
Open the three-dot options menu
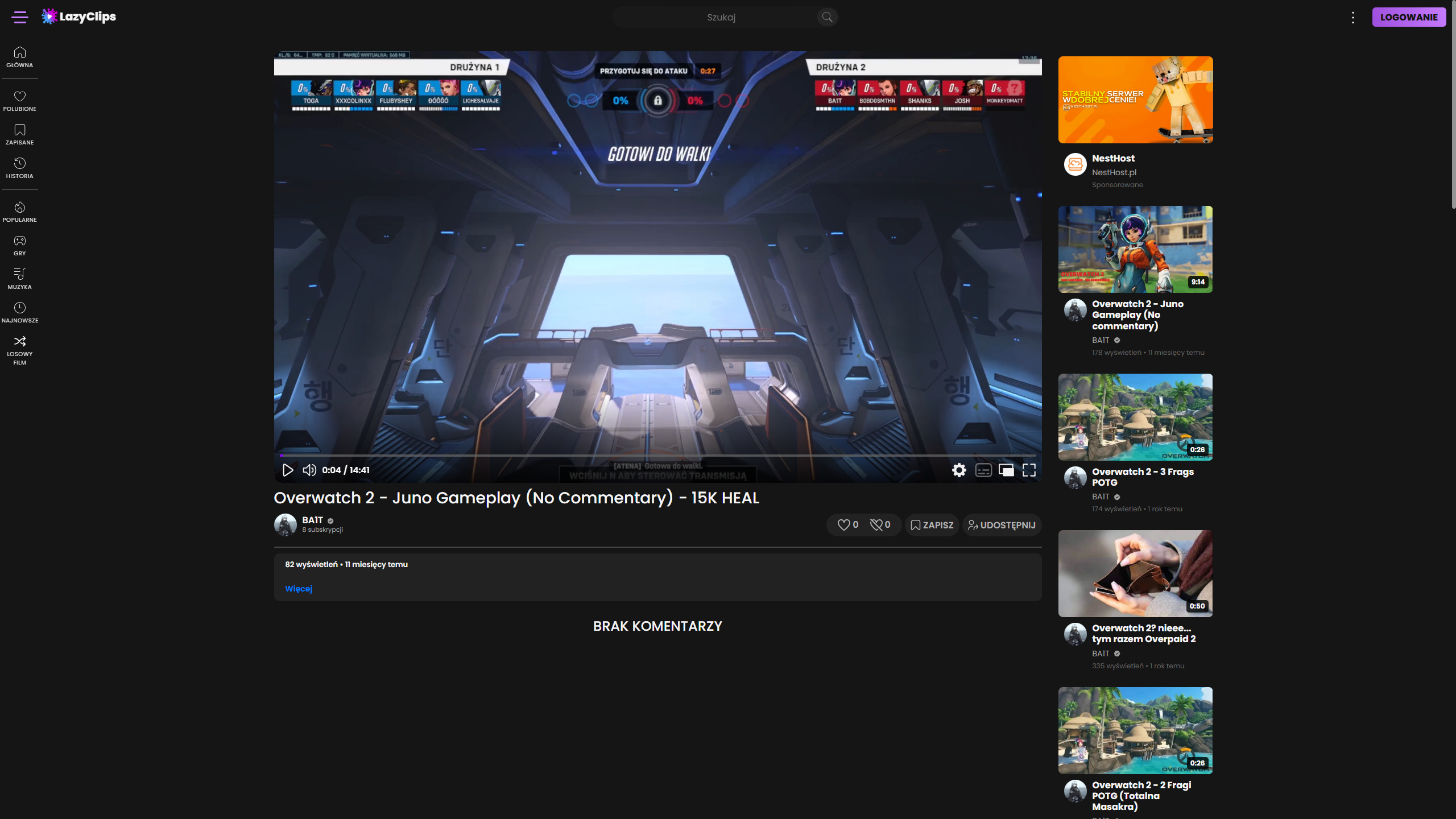(x=1353, y=17)
